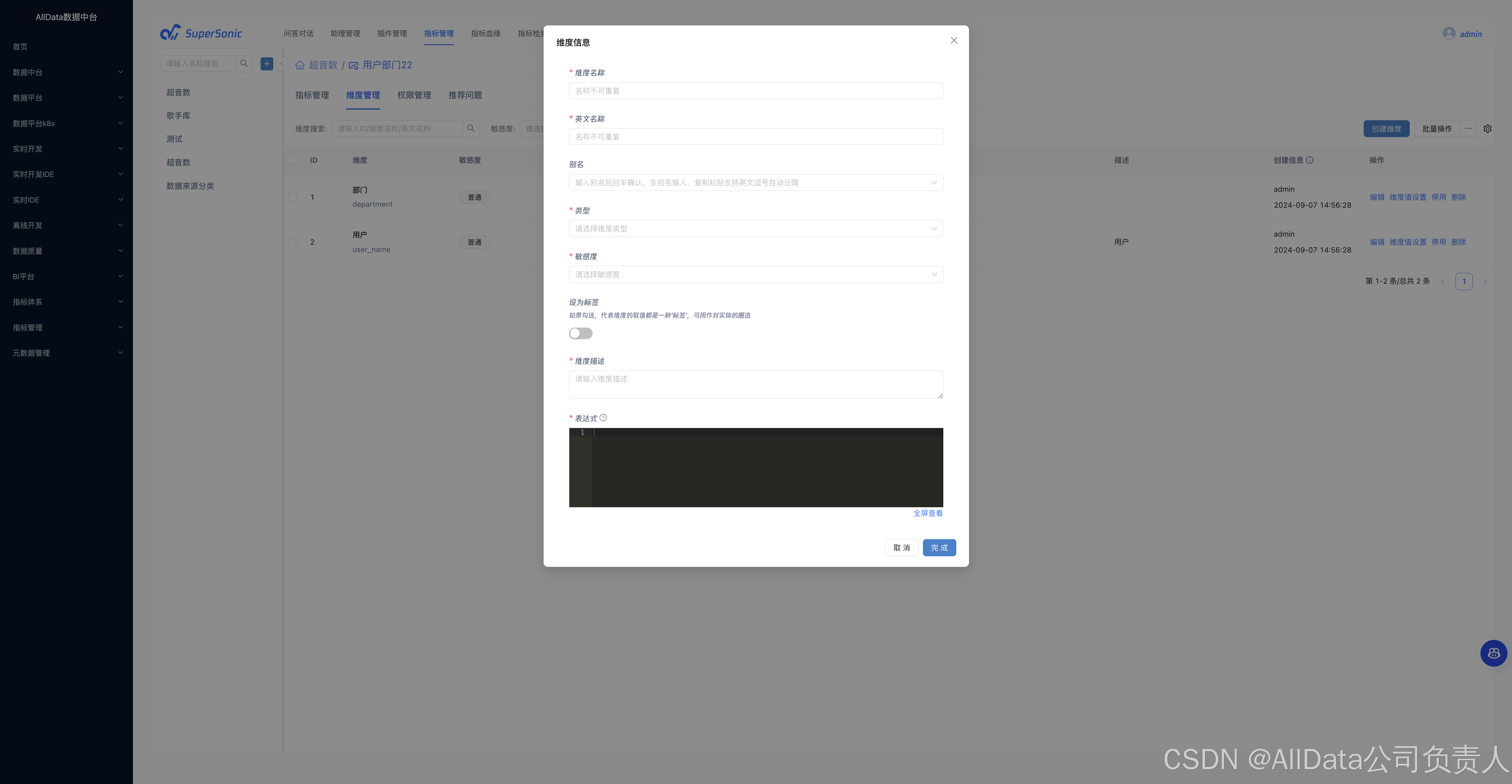Click the settings gear icon in table toolbar

tap(1487, 129)
